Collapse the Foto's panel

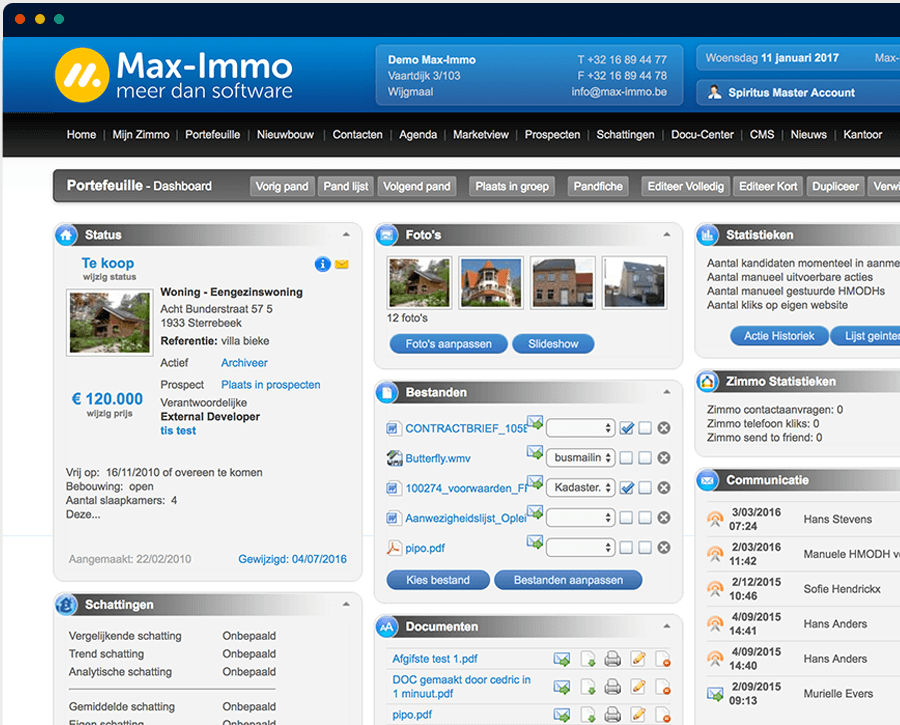[666, 235]
